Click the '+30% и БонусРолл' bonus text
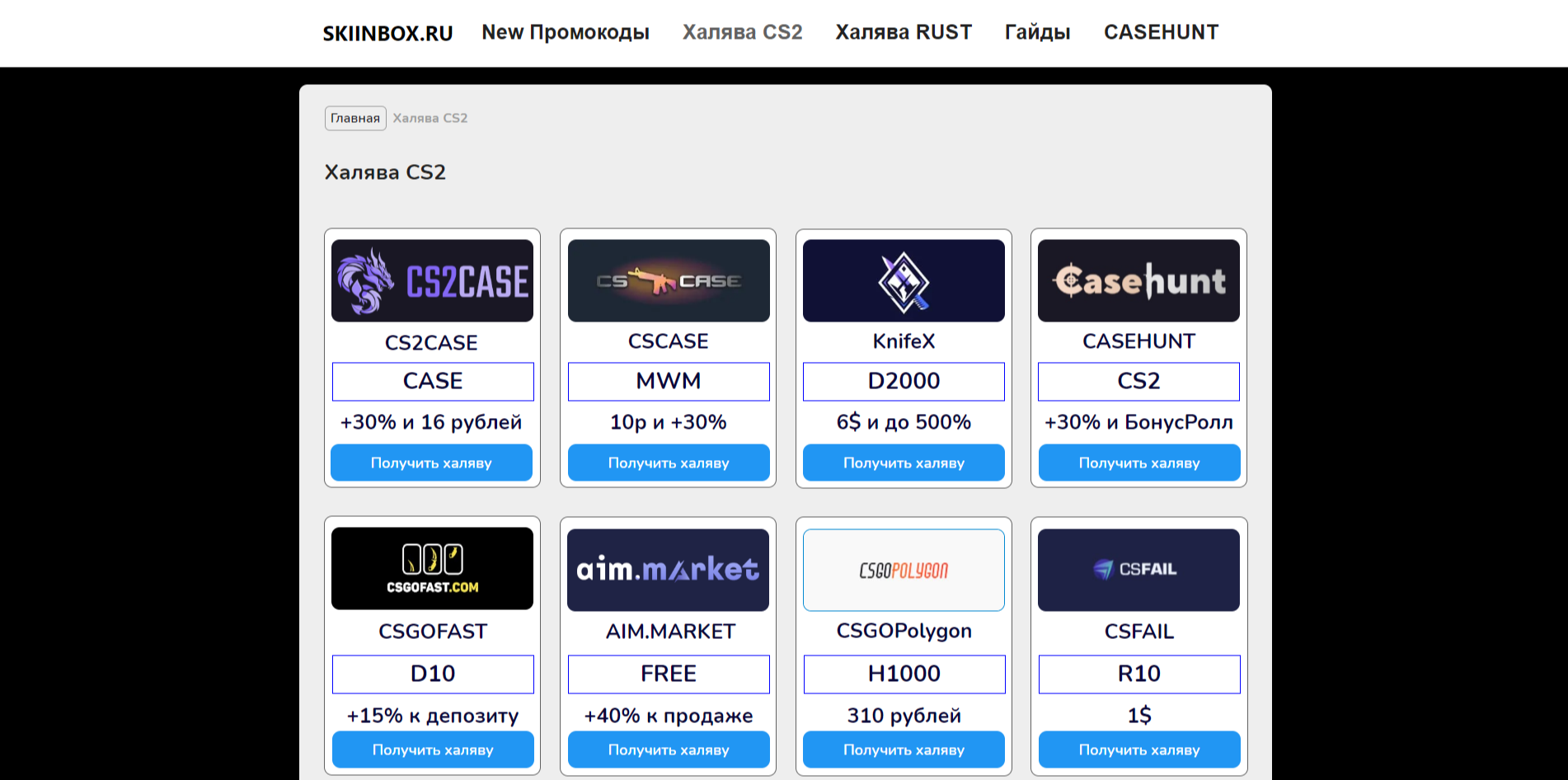 (x=1138, y=422)
